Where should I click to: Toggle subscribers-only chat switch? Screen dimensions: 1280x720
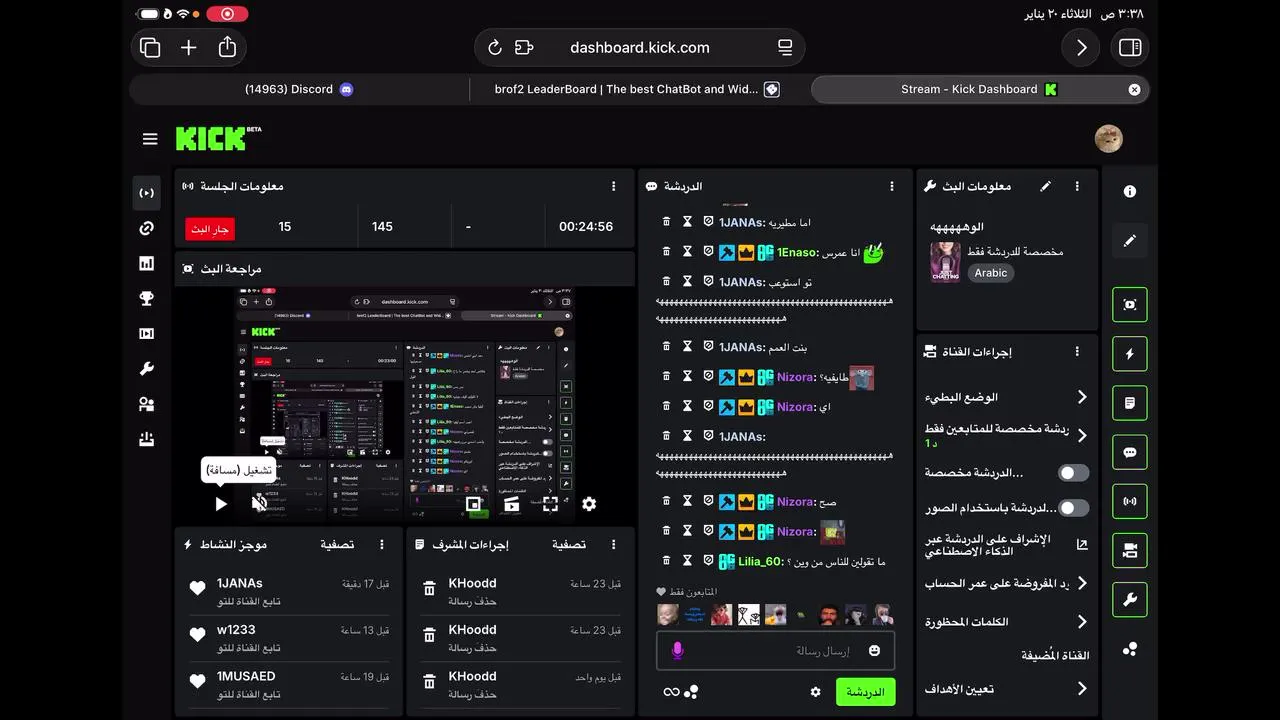coord(1073,473)
